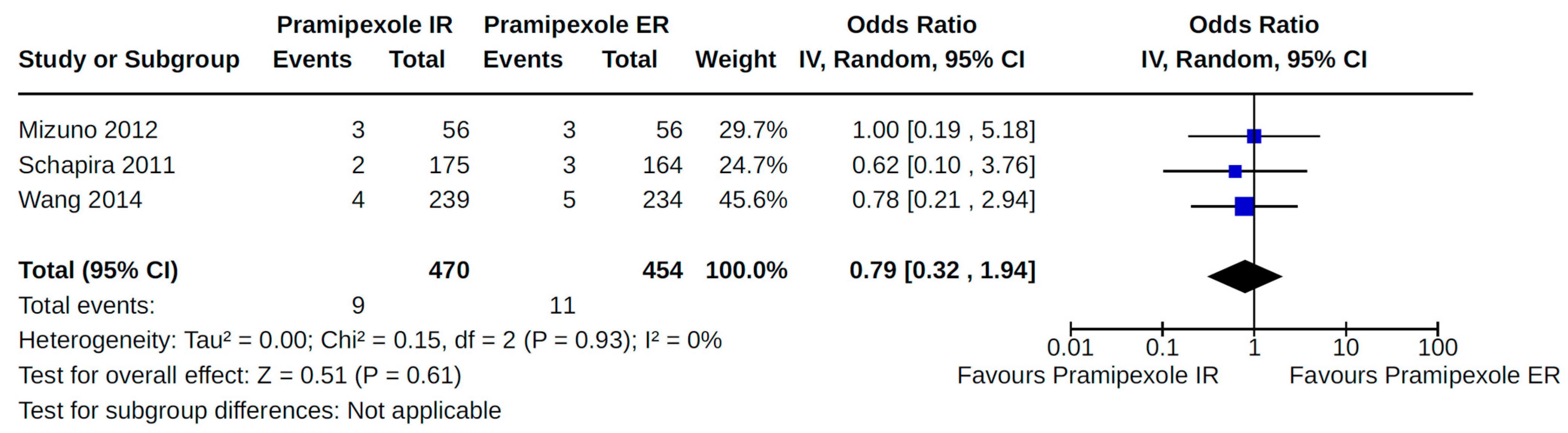Click the 'Test for overall effect' line
The height and width of the screenshot is (433, 1568).
click(x=240, y=376)
